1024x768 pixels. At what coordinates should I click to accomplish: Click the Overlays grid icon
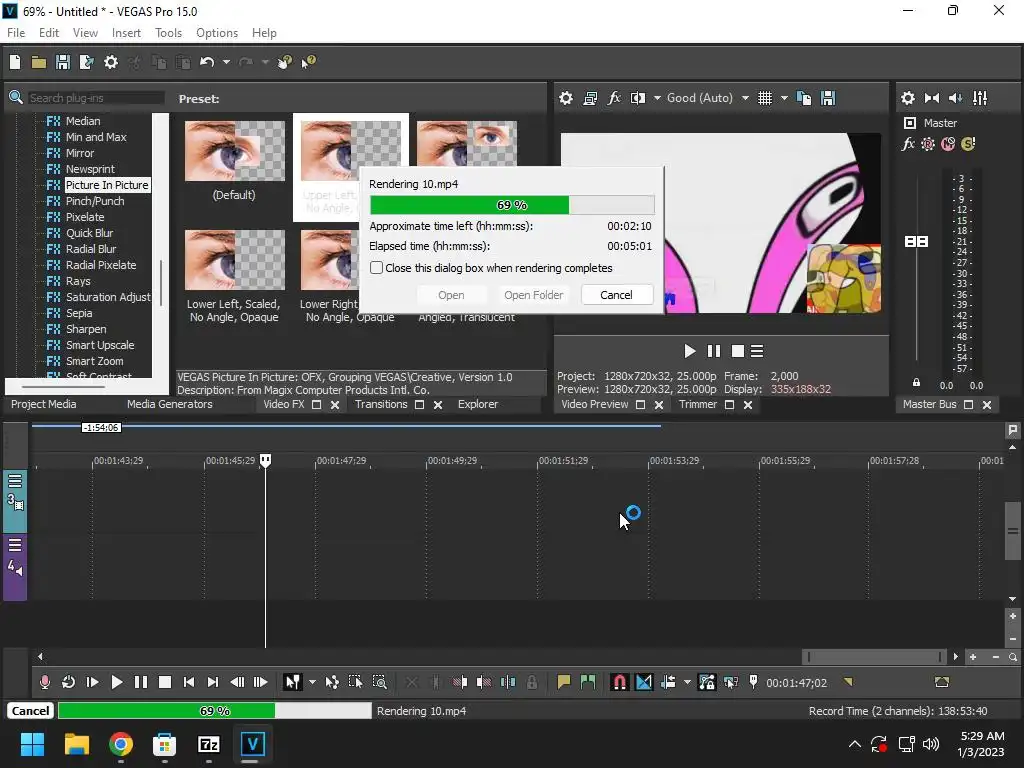(x=765, y=98)
